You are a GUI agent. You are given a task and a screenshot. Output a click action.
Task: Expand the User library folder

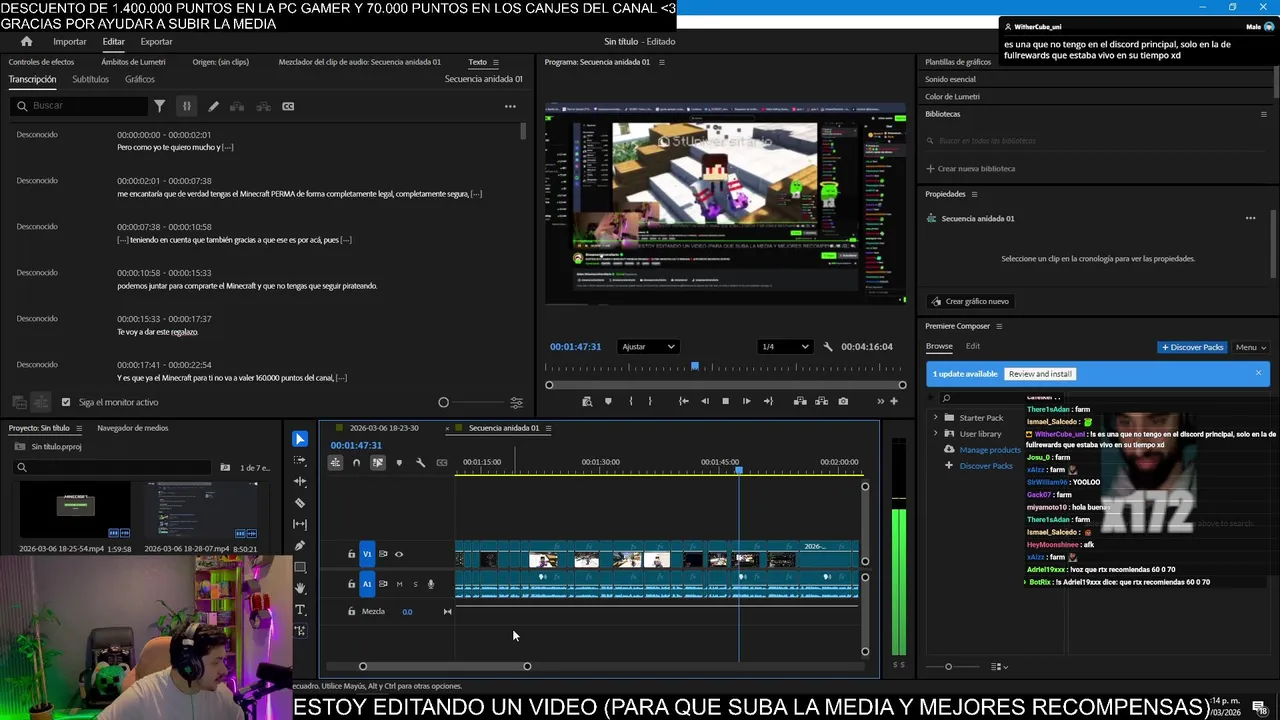936,433
